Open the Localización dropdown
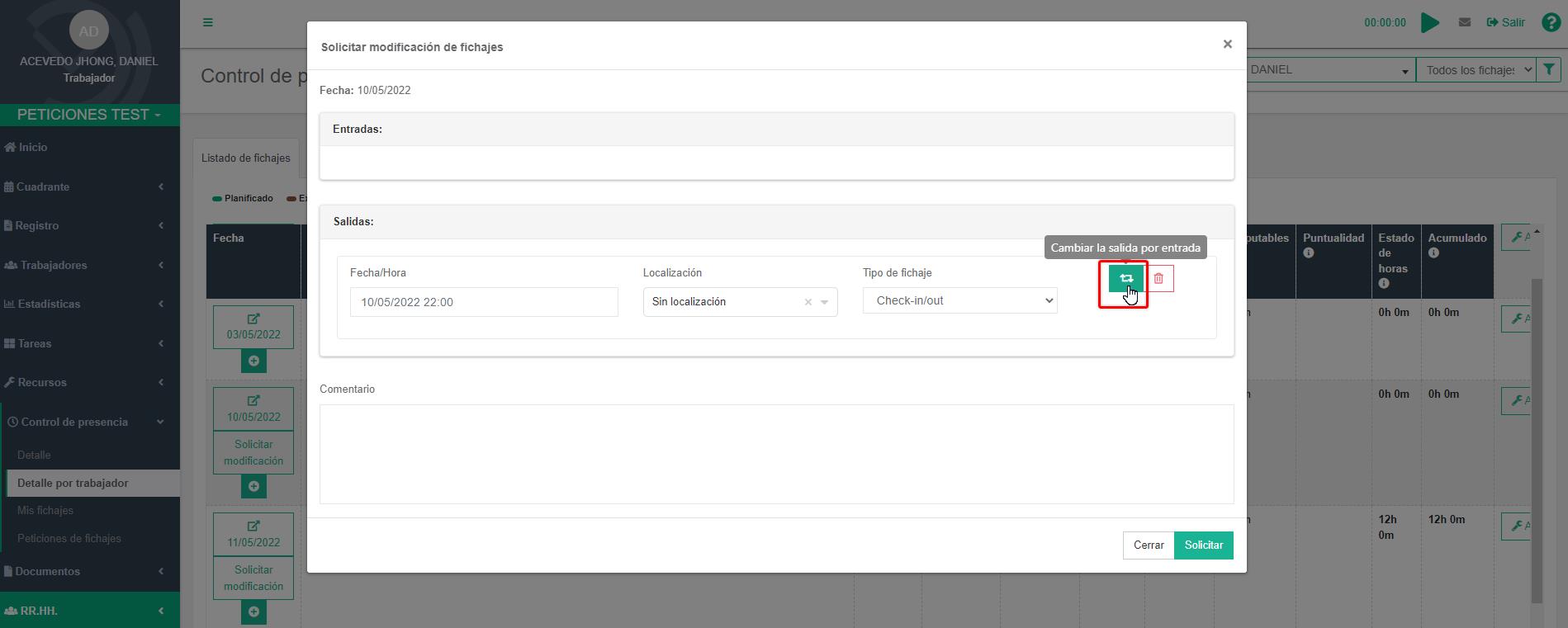Image resolution: width=1568 pixels, height=628 pixels. coord(823,302)
